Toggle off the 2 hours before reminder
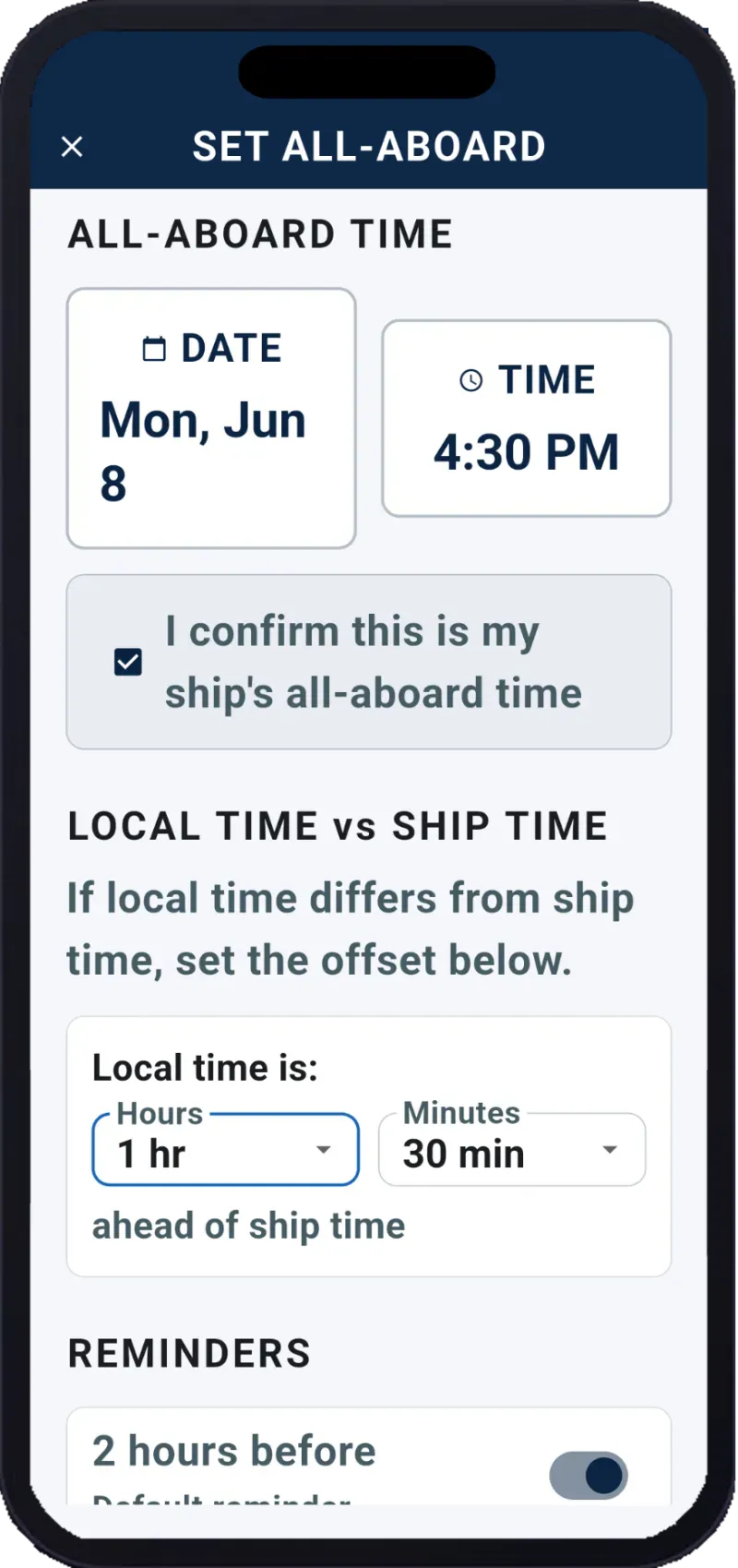The width and height of the screenshot is (738, 1568). pos(589,1475)
